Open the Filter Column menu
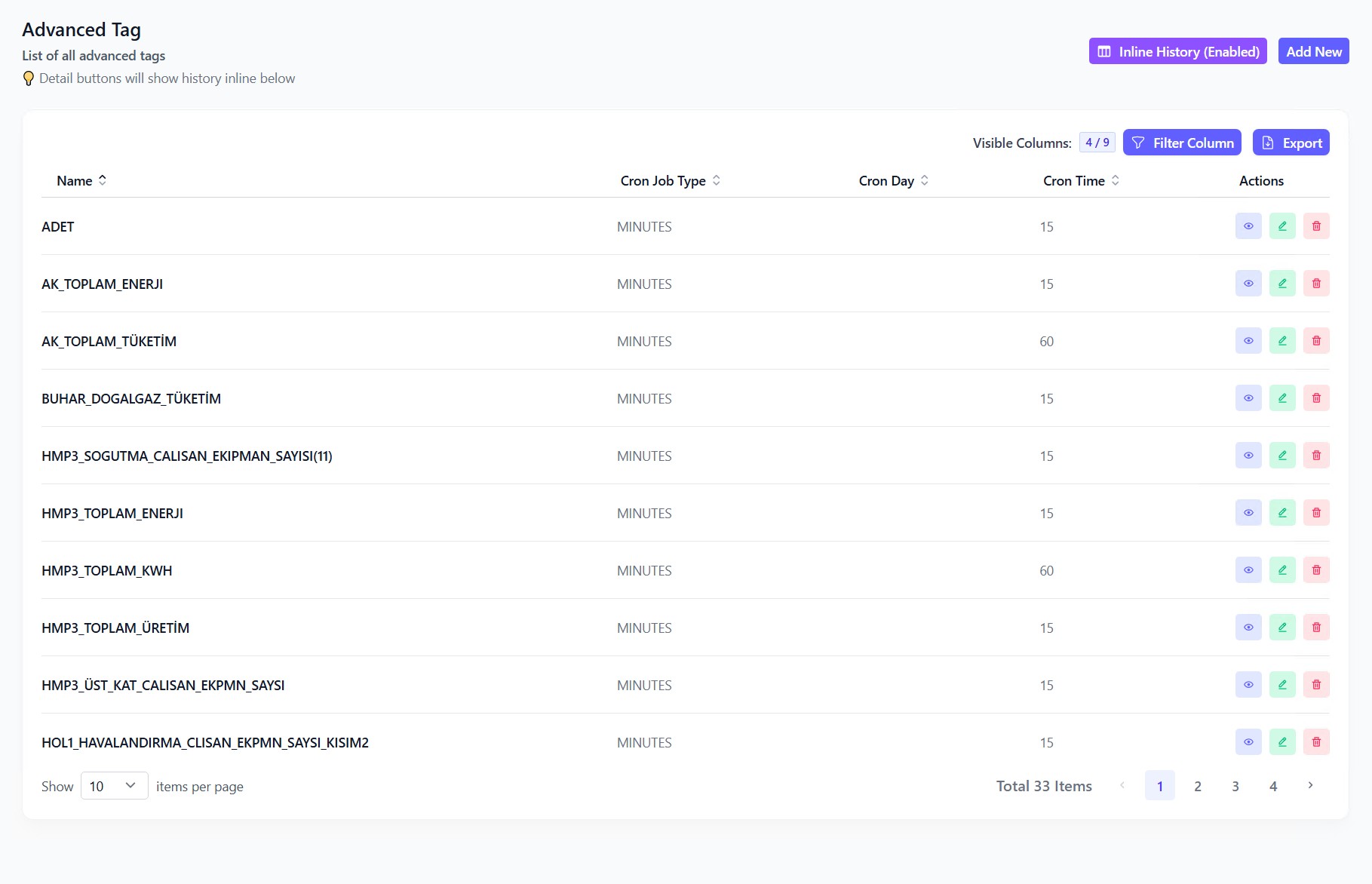This screenshot has height=884, width=1372. [x=1182, y=143]
